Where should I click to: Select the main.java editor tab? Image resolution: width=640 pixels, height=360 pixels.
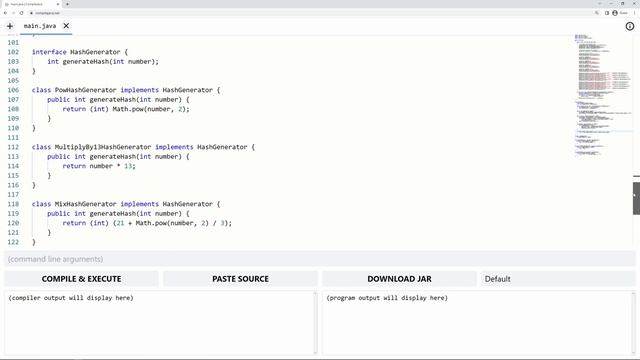point(40,26)
